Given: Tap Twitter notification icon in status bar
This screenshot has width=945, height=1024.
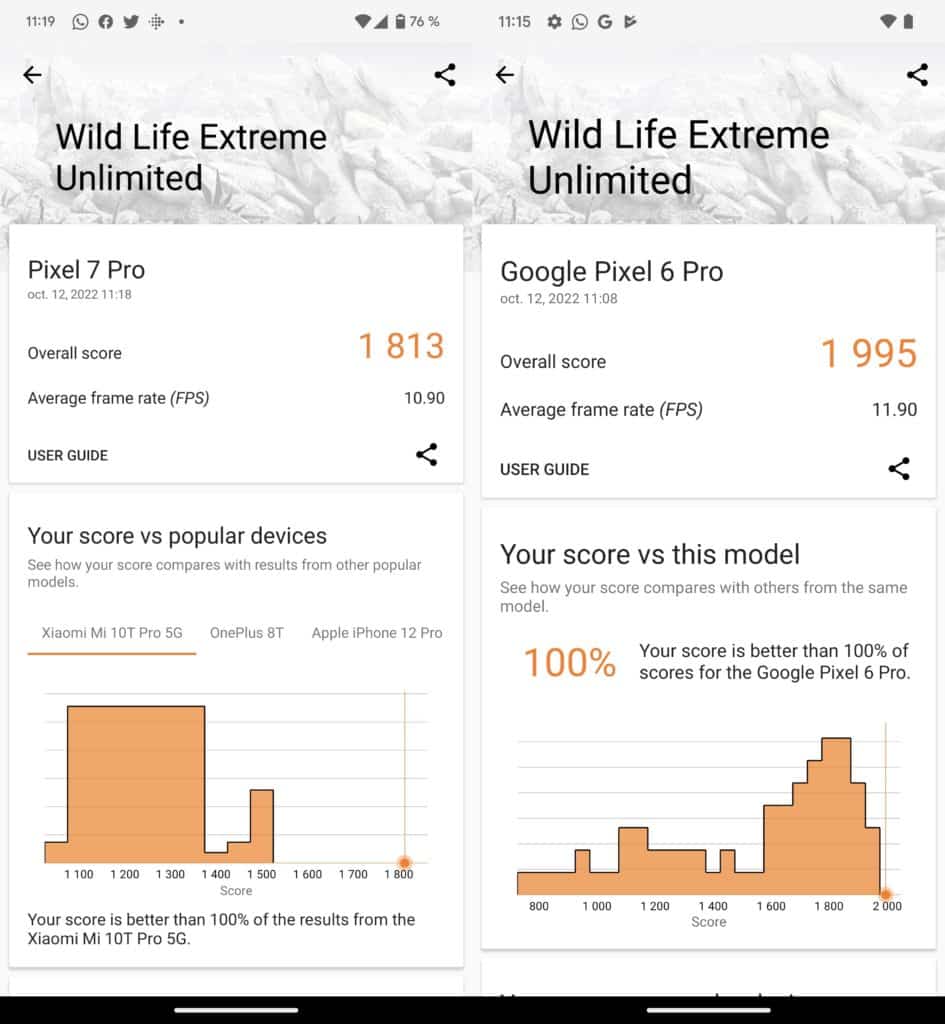Looking at the screenshot, I should coord(131,22).
